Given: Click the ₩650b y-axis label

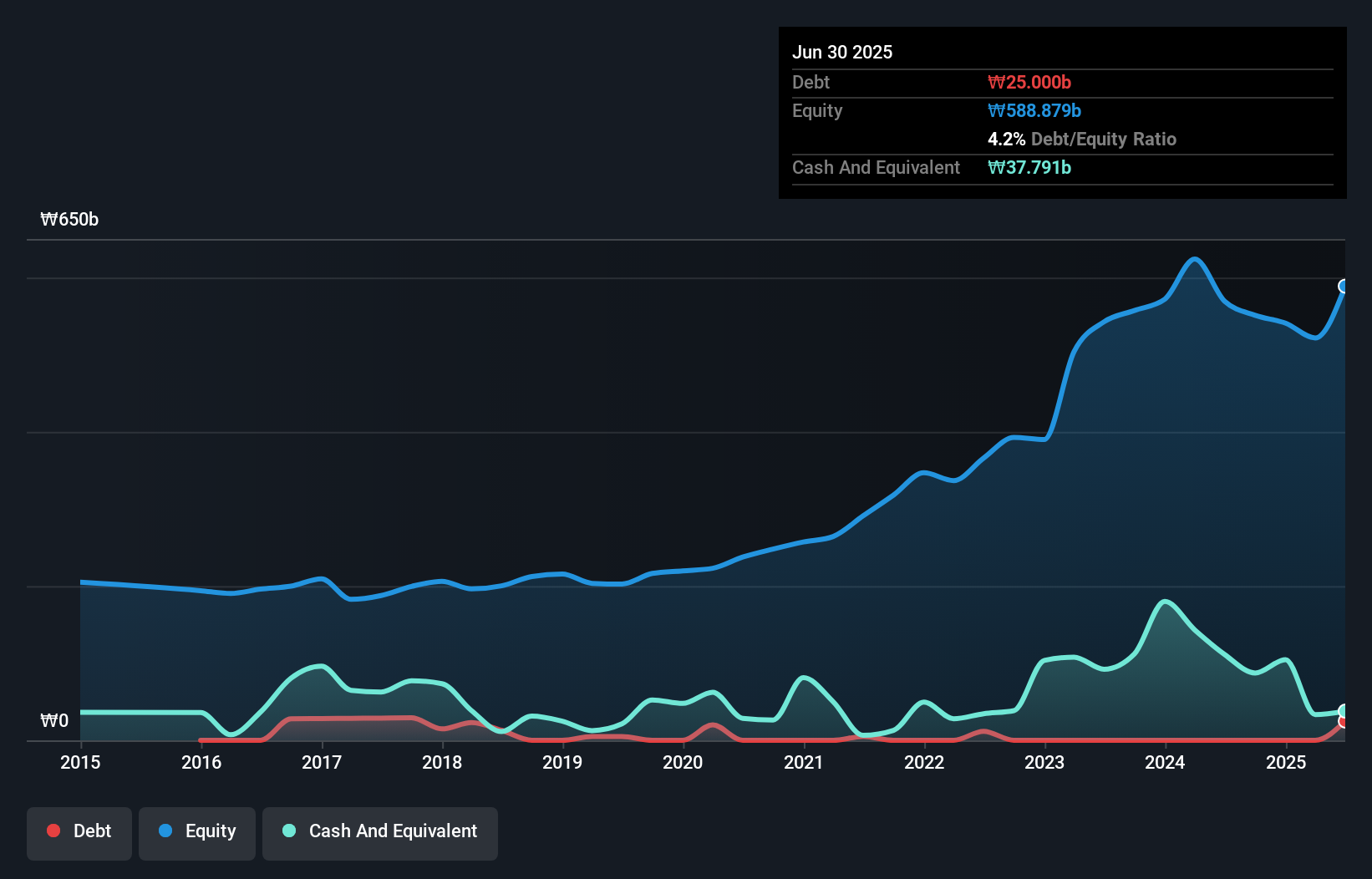Looking at the screenshot, I should pyautogui.click(x=69, y=220).
